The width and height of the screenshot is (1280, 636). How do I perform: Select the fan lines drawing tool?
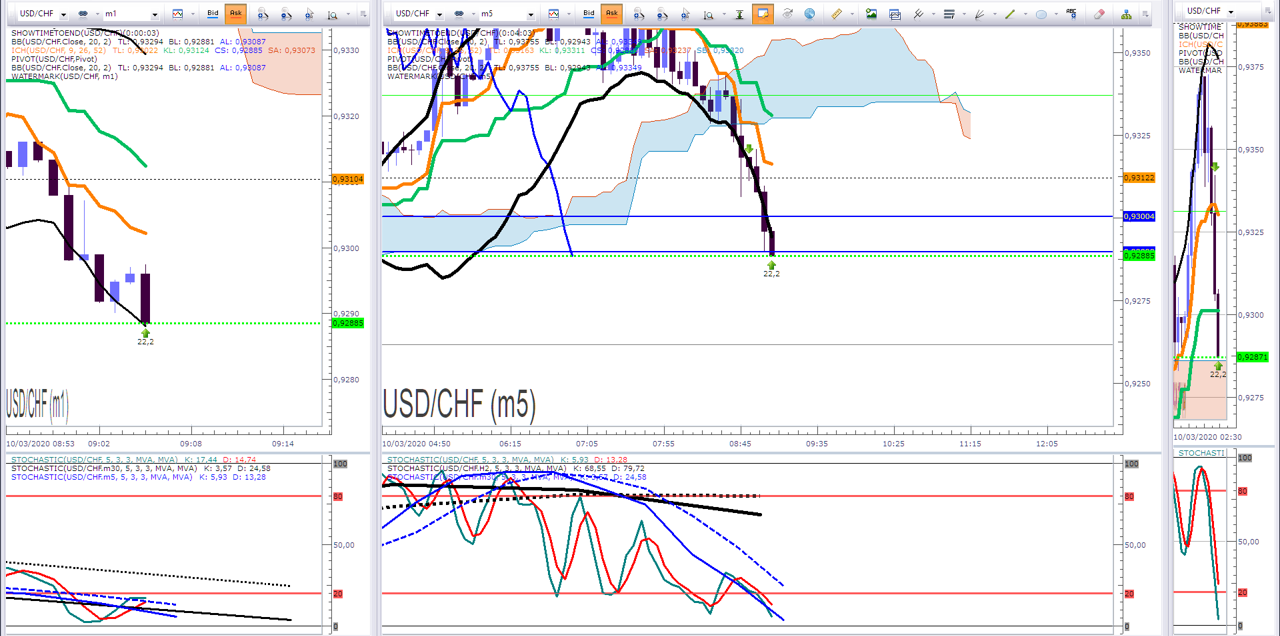point(979,14)
